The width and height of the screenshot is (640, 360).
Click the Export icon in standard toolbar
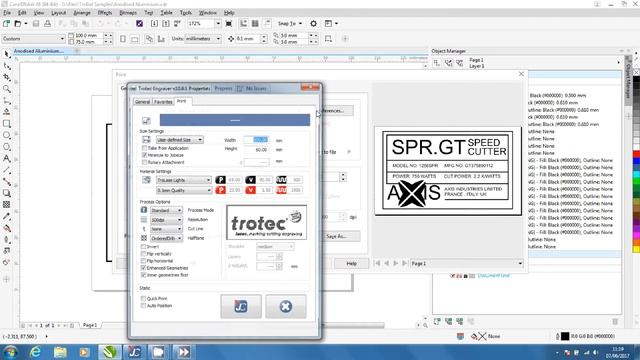pyautogui.click(x=166, y=24)
